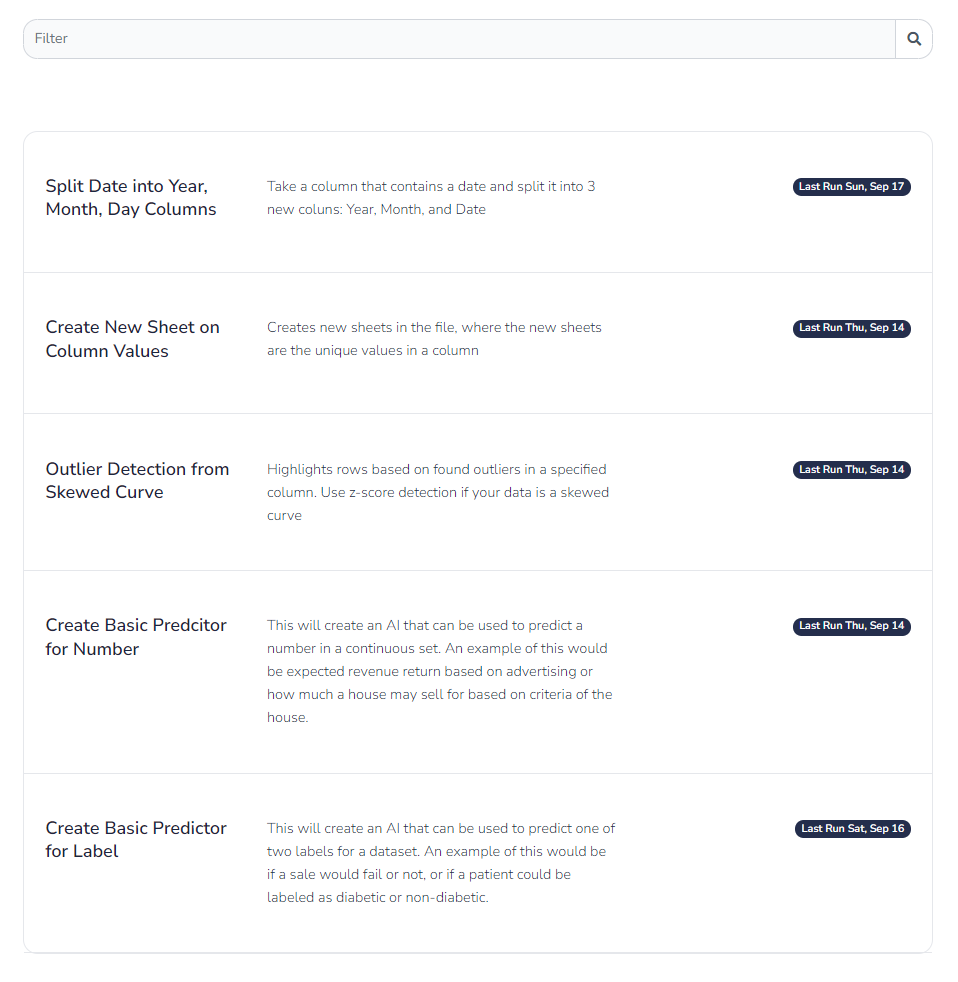The image size is (958, 982).
Task: Click description about unique values in a column
Action: click(x=434, y=339)
